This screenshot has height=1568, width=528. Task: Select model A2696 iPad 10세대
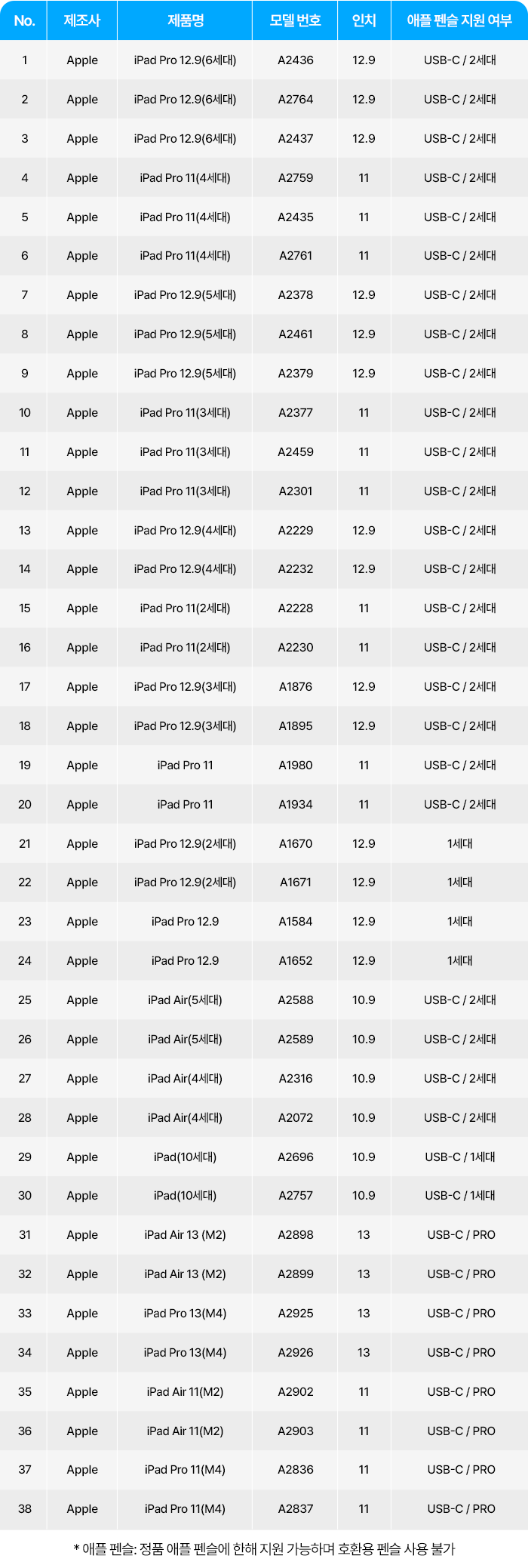click(x=296, y=1157)
